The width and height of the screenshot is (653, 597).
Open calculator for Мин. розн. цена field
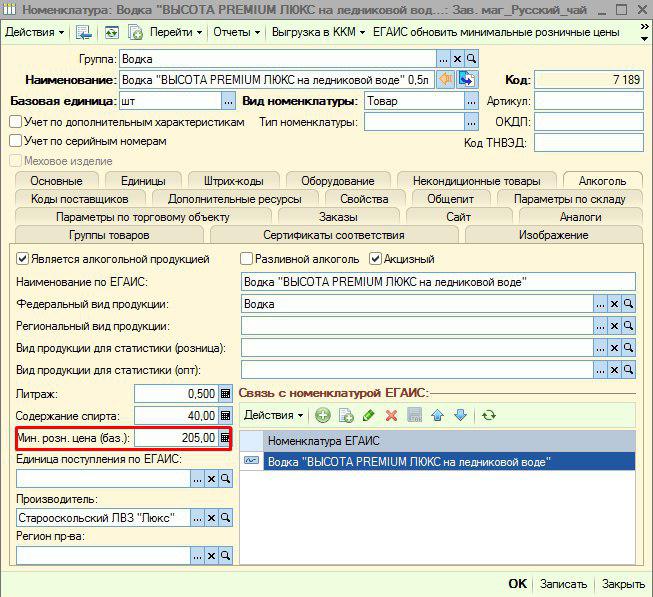[x=225, y=438]
